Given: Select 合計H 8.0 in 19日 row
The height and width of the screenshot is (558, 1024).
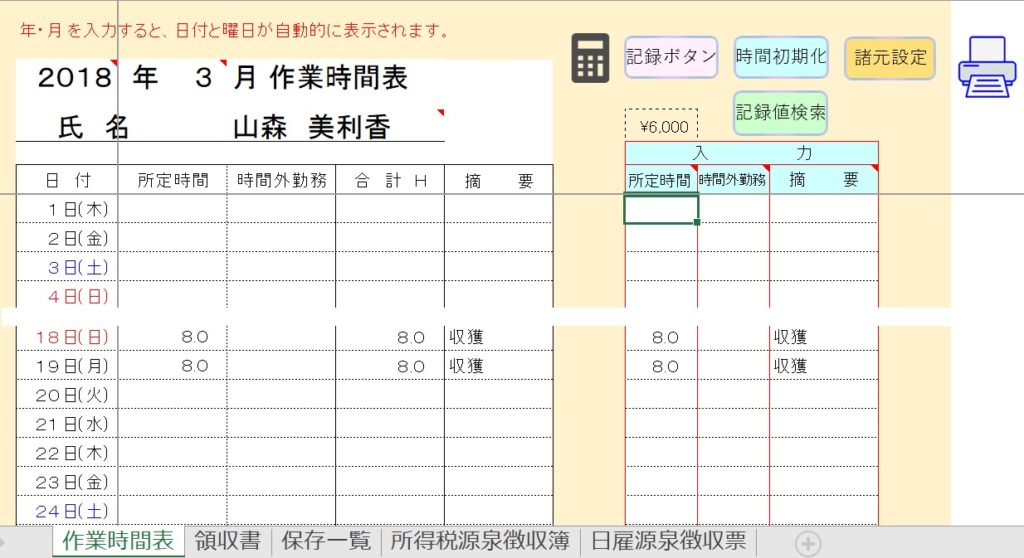Looking at the screenshot, I should coord(390,366).
